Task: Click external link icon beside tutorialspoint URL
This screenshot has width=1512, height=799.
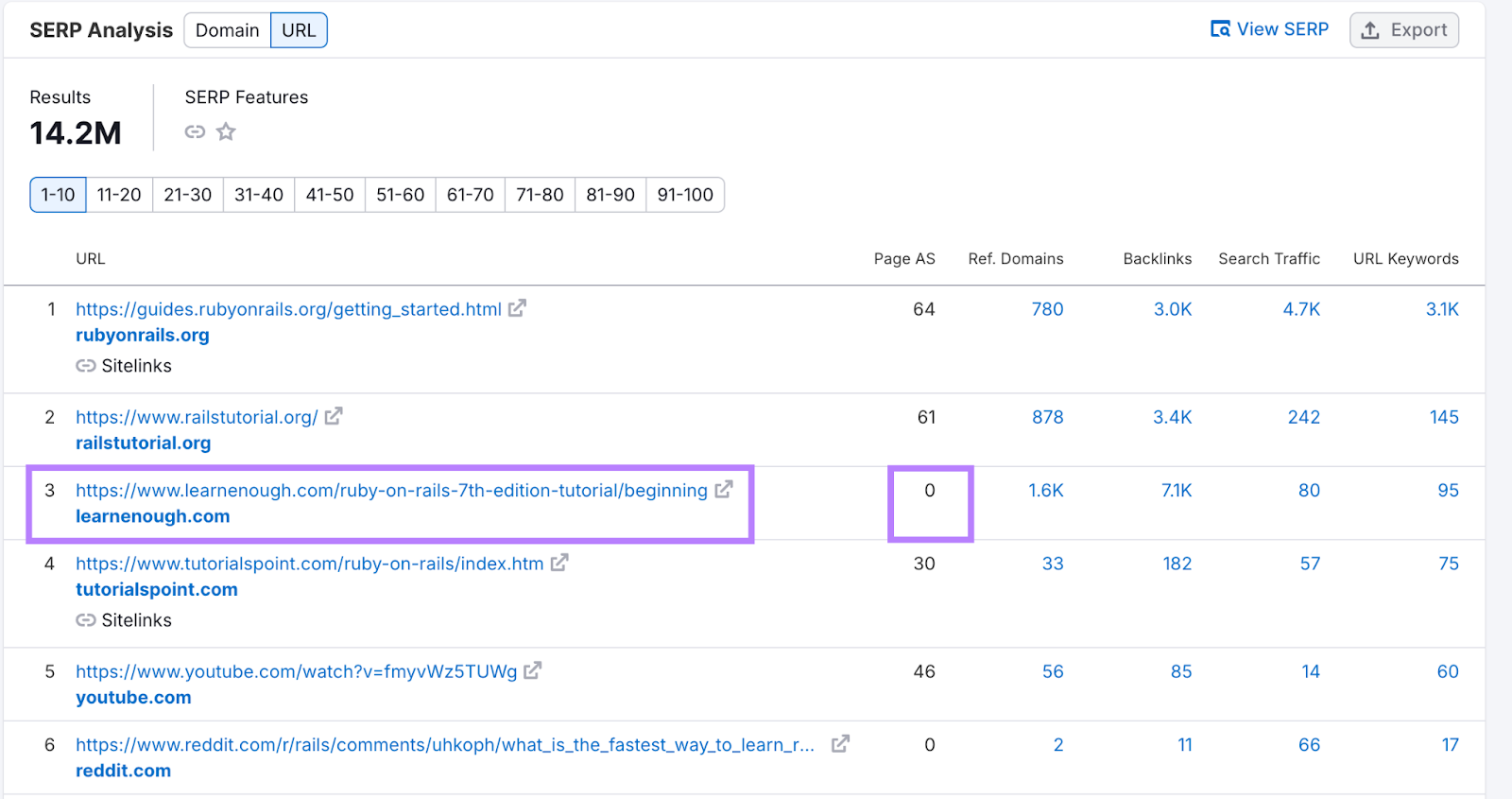Action: pyautogui.click(x=559, y=563)
